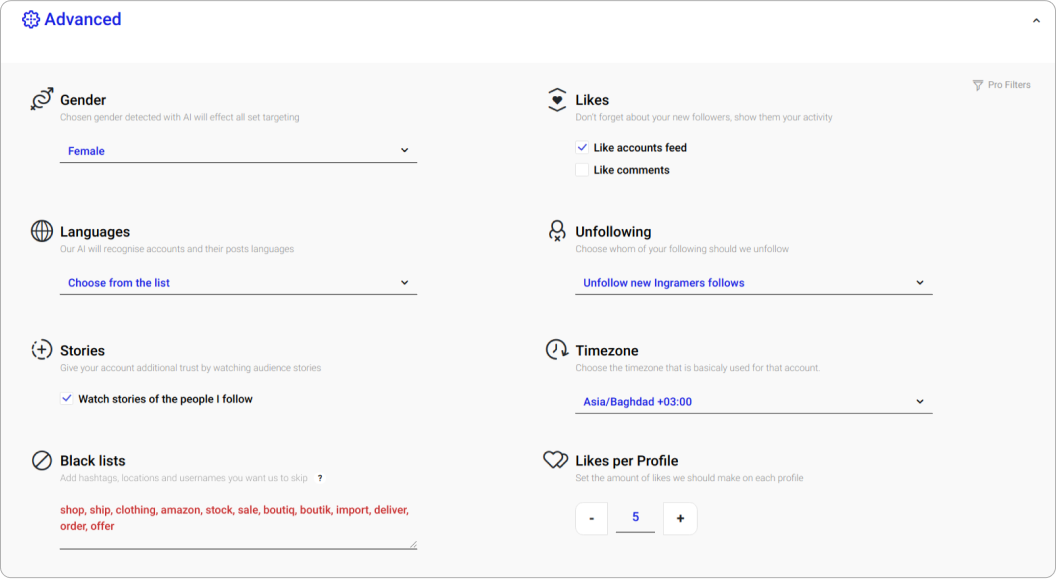Click the Stories circle plus icon
This screenshot has height=579, width=1056.
(x=41, y=350)
